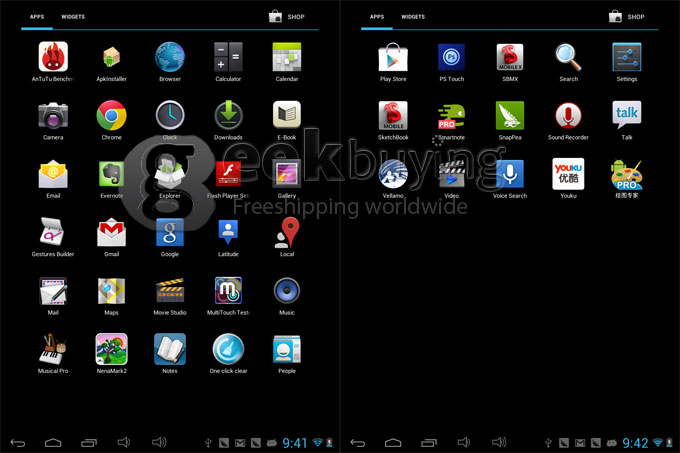The image size is (680, 453).
Task: Launch One click clear
Action: pyautogui.click(x=228, y=349)
